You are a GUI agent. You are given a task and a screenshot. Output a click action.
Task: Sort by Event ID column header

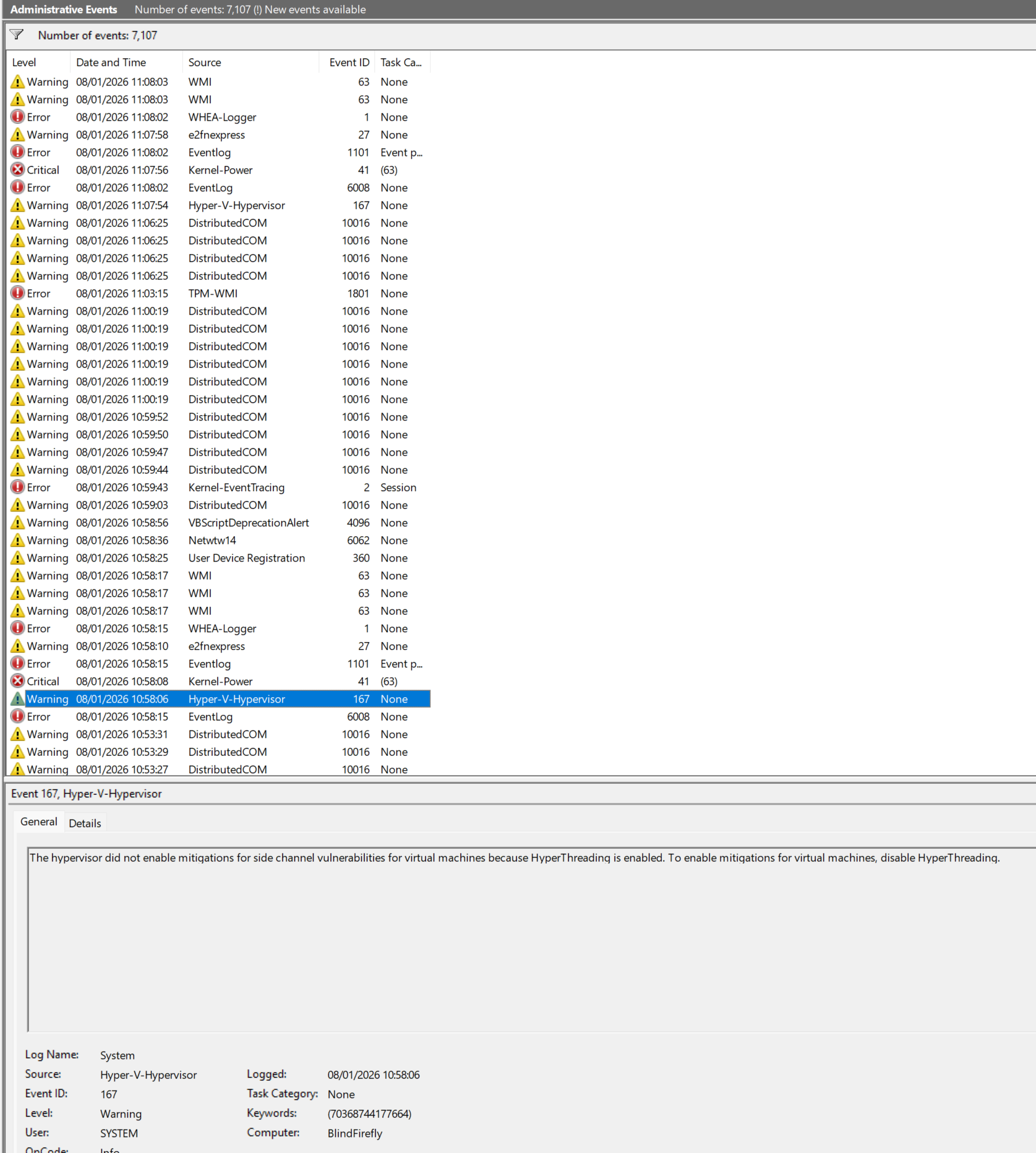[348, 62]
